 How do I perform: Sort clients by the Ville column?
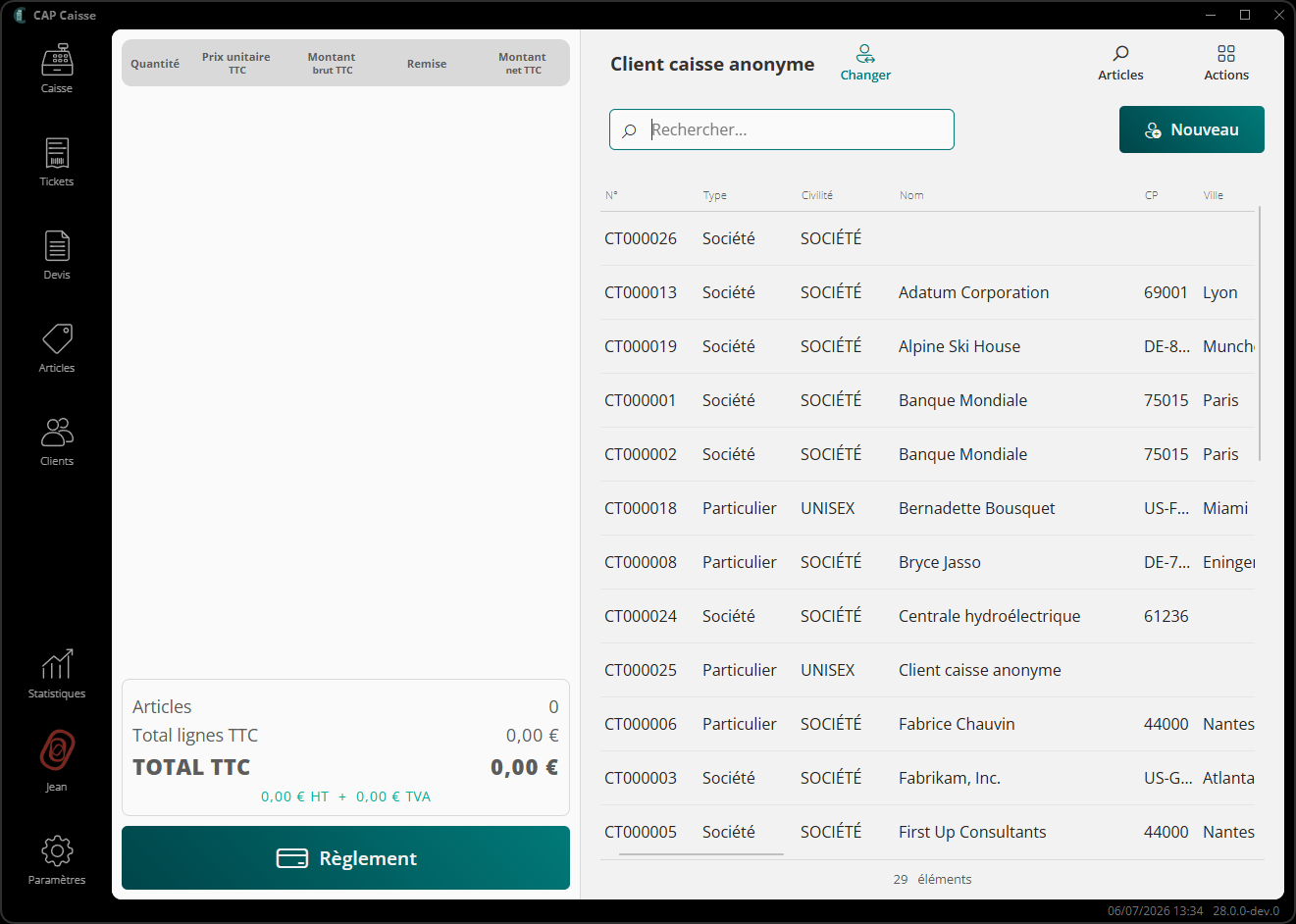point(1214,195)
